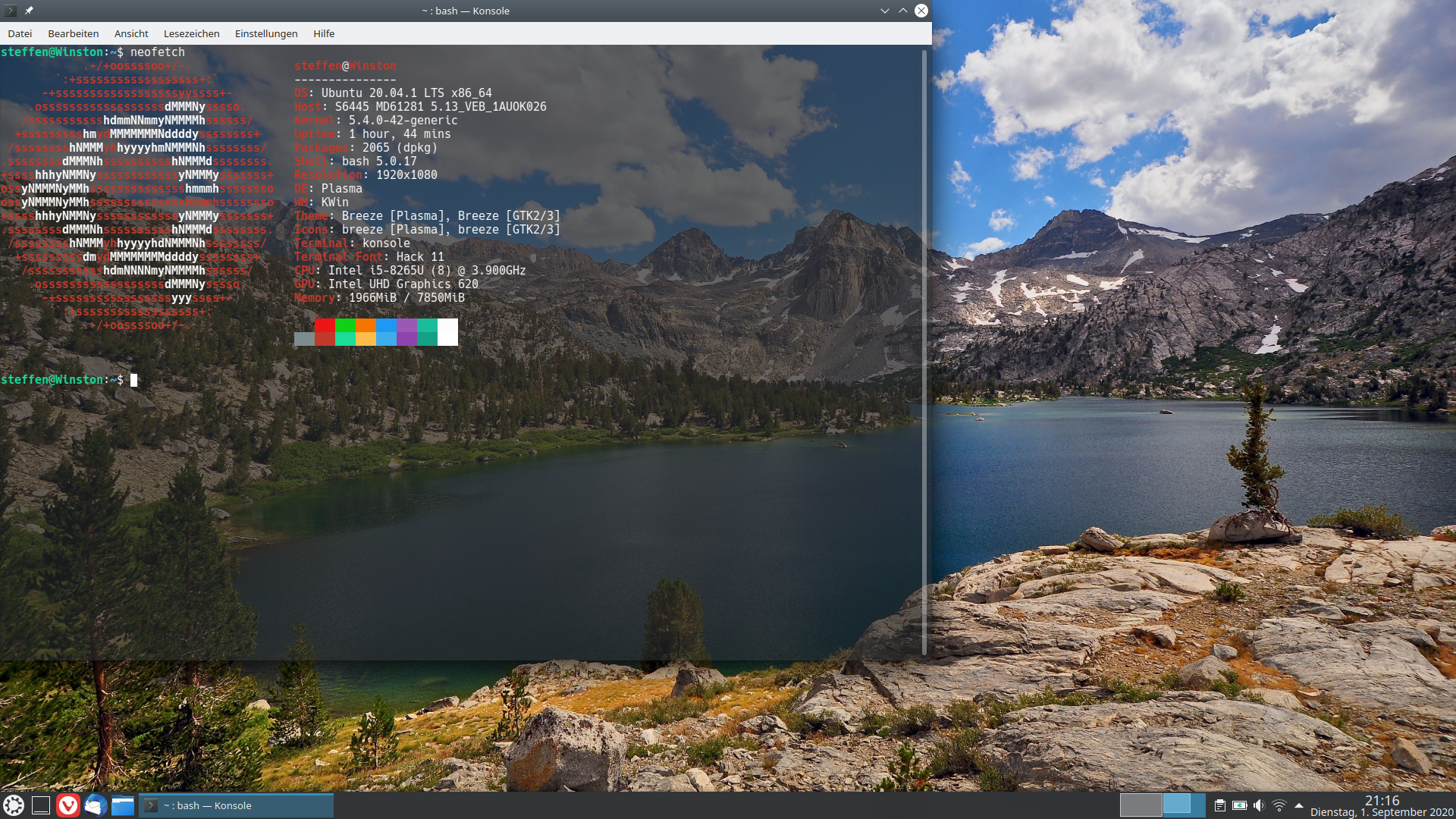The image size is (1456, 819).
Task: Open the Dolphin file manager from the taskbar
Action: pos(121,805)
